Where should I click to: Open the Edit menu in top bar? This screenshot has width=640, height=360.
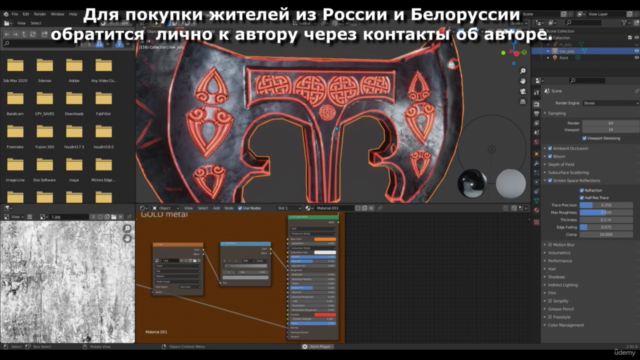pyautogui.click(x=26, y=14)
